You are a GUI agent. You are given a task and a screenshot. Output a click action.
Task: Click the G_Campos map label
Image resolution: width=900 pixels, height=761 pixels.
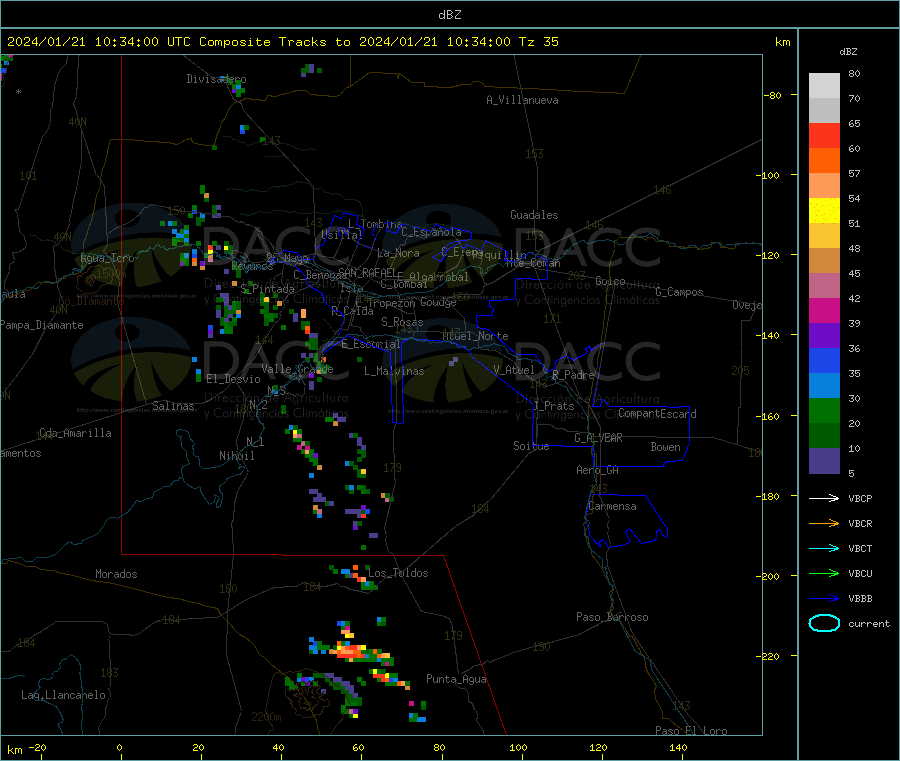click(679, 292)
